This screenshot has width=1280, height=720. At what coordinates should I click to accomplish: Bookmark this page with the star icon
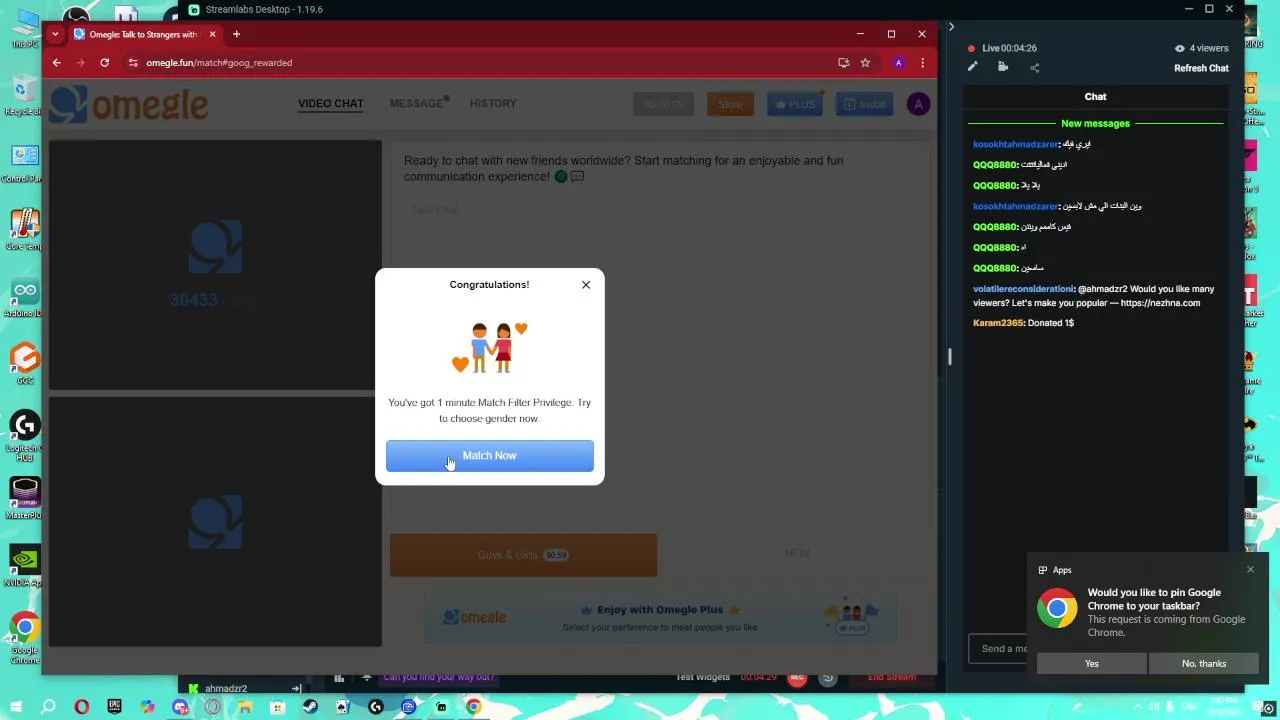865,62
